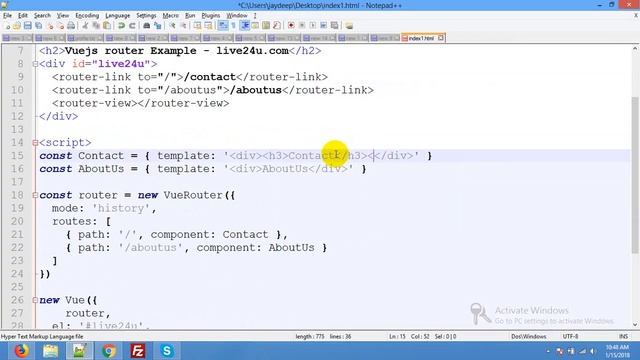Collapse the new Vue block at line 26
Screen dimensions: 640x360
point(35,300)
